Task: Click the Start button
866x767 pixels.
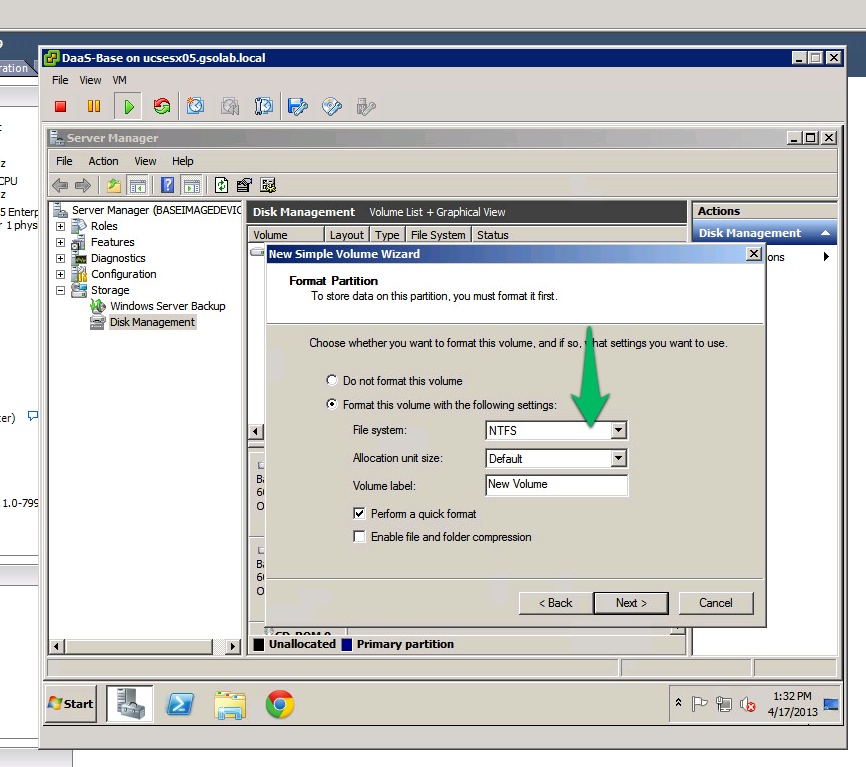Action: point(71,703)
